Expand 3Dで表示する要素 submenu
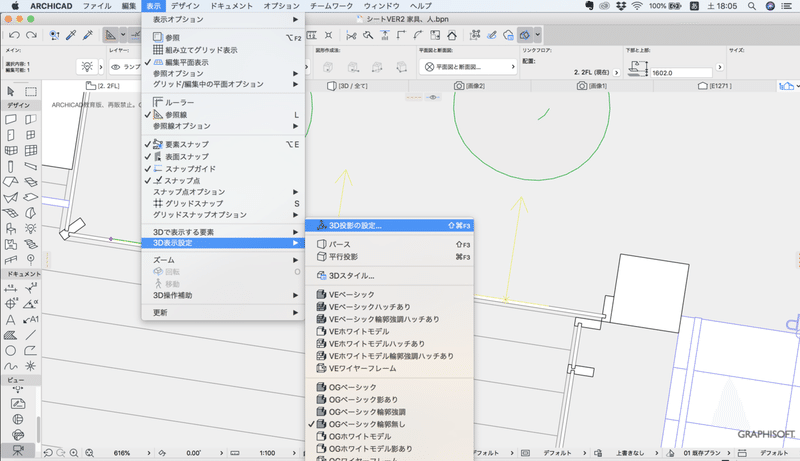Image resolution: width=800 pixels, height=461 pixels. (223, 232)
